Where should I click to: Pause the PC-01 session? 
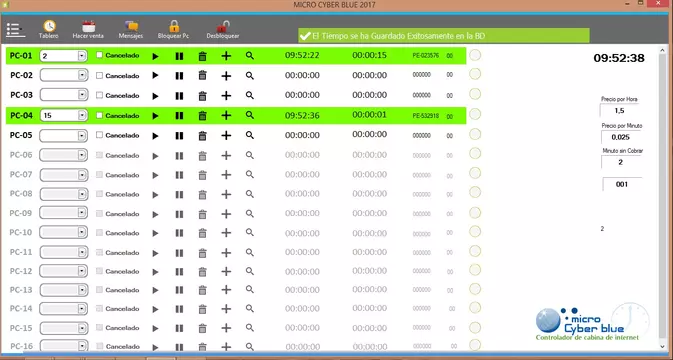point(179,56)
